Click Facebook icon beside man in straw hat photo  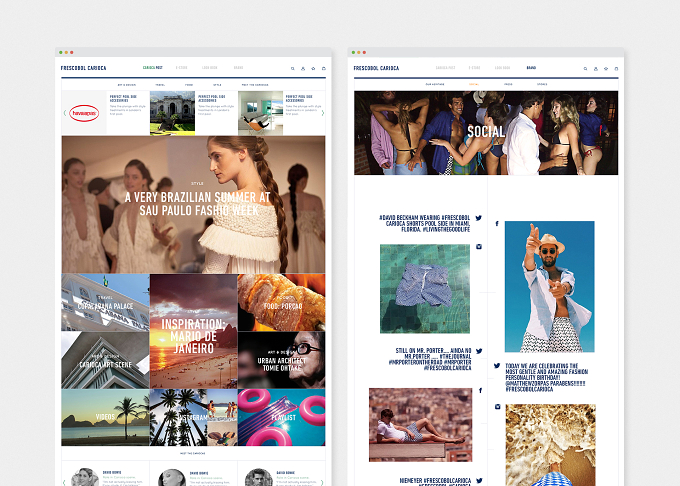pyautogui.click(x=497, y=224)
